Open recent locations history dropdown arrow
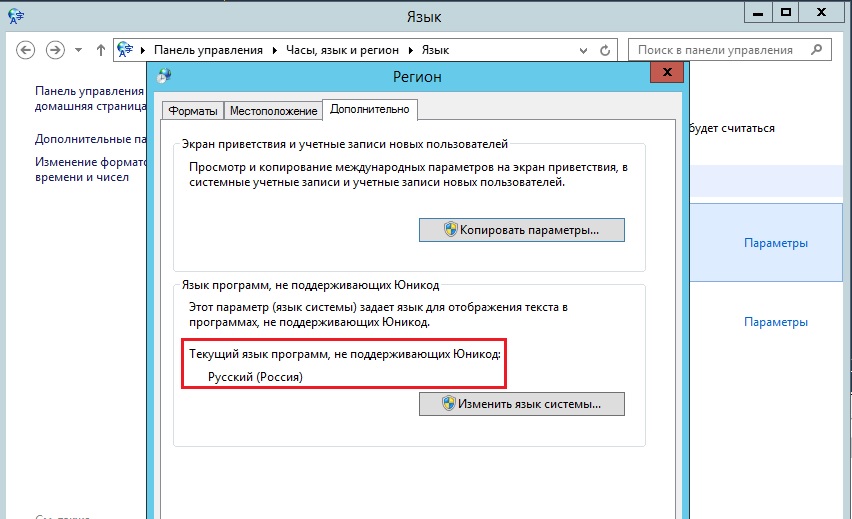The width and height of the screenshot is (852, 519). coord(78,50)
